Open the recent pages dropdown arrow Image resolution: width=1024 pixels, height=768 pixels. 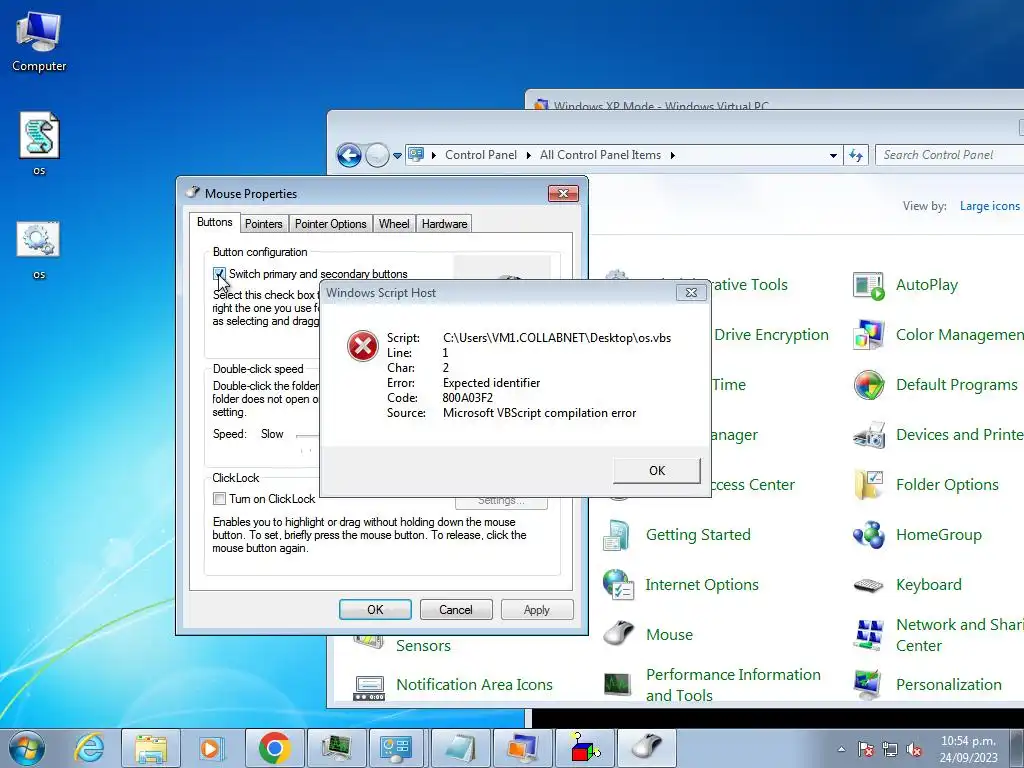pos(397,156)
